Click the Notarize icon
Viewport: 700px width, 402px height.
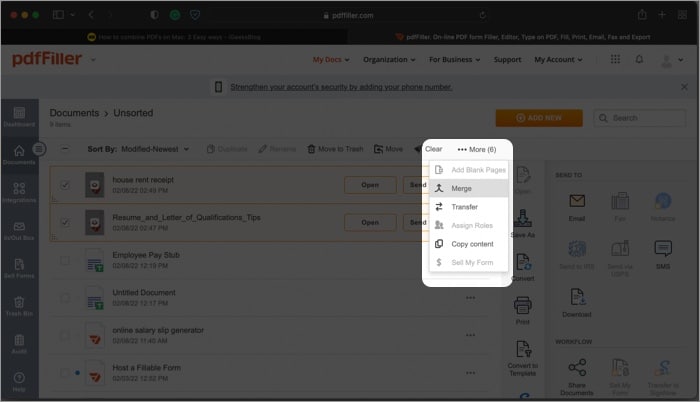click(x=662, y=206)
